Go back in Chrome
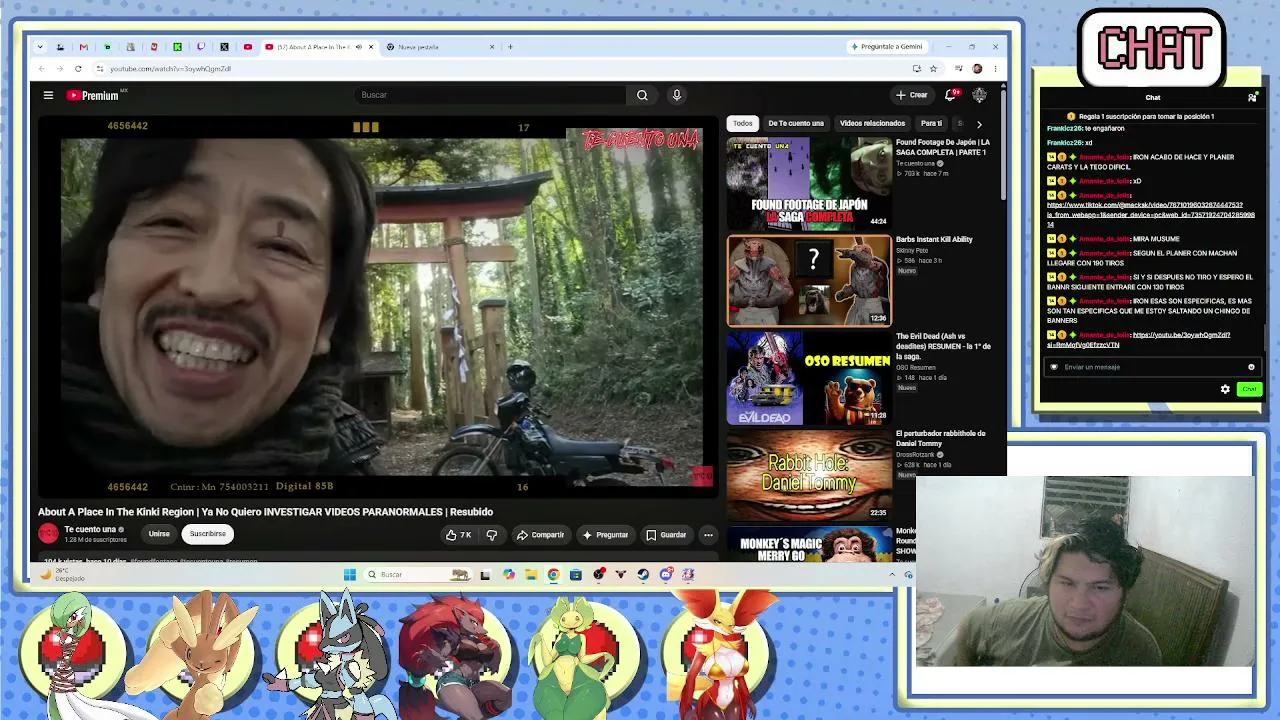 click(41, 69)
